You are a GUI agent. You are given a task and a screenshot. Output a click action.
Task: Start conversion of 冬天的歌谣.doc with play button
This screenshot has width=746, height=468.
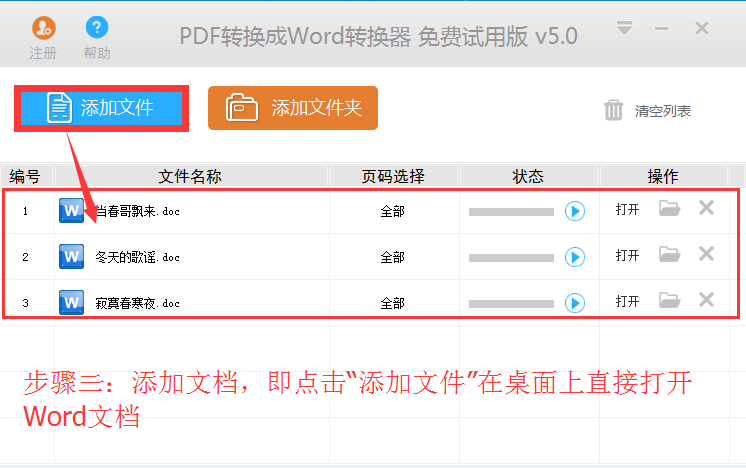tap(575, 257)
